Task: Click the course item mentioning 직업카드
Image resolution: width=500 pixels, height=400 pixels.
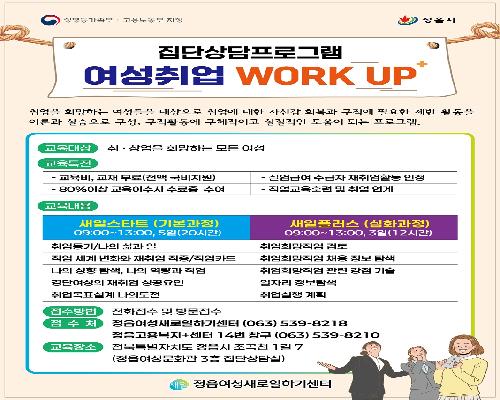Action: click(x=143, y=258)
